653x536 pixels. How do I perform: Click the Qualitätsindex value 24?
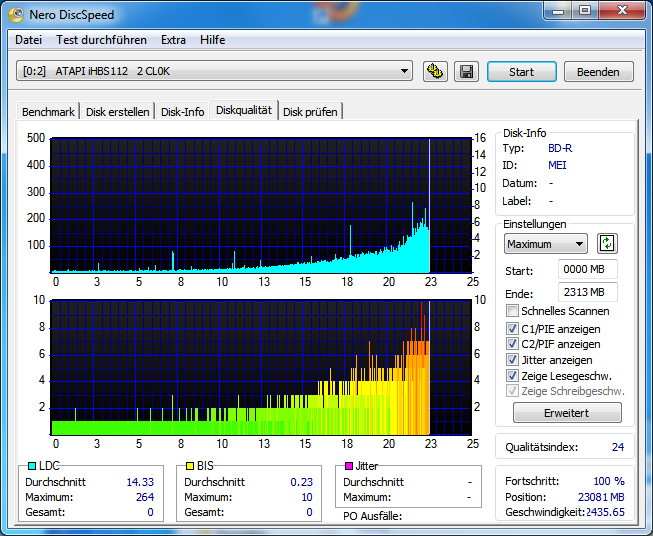pyautogui.click(x=618, y=447)
